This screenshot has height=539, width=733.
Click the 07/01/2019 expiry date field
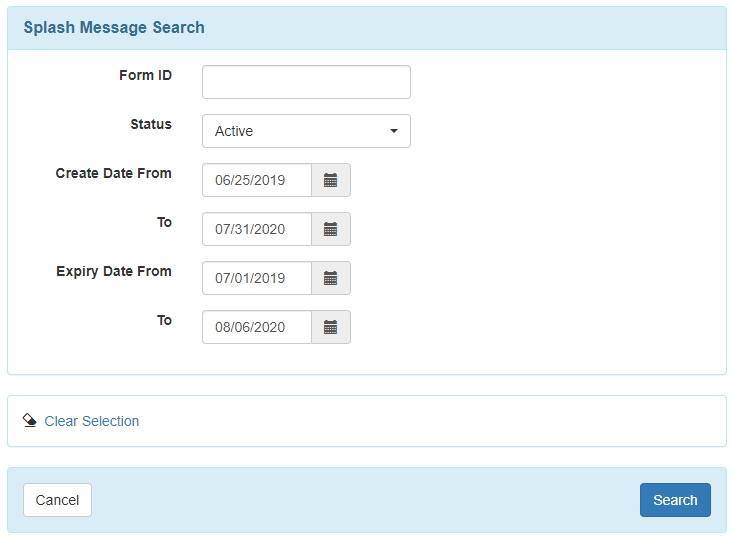[x=257, y=278]
